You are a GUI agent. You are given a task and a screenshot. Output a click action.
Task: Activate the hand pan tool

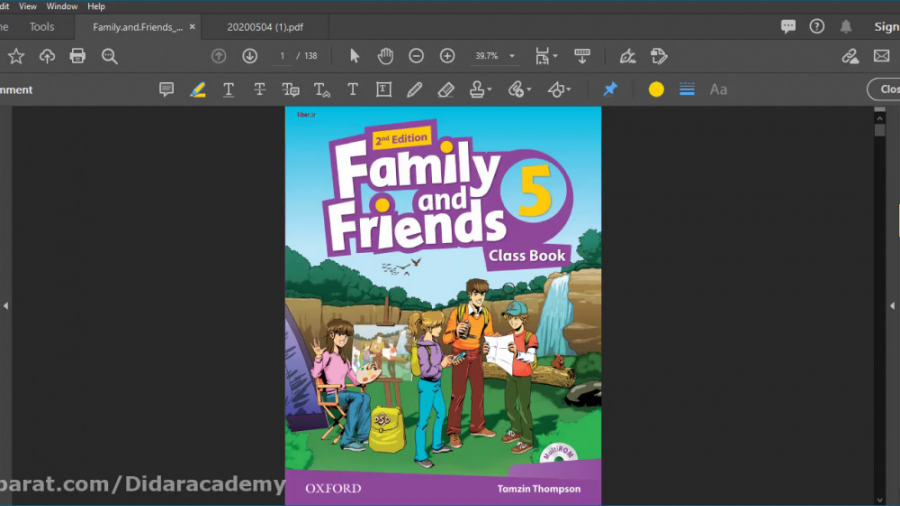click(385, 56)
